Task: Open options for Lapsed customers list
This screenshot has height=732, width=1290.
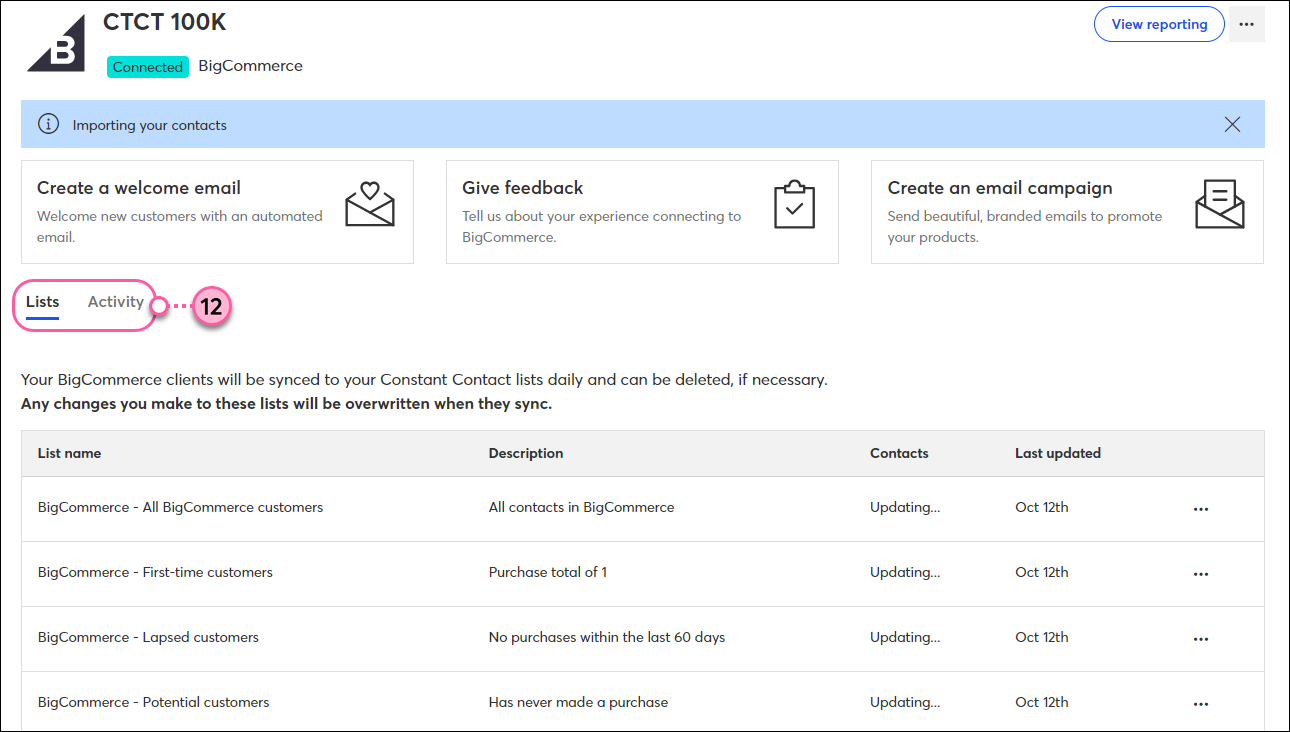Action: 1201,639
